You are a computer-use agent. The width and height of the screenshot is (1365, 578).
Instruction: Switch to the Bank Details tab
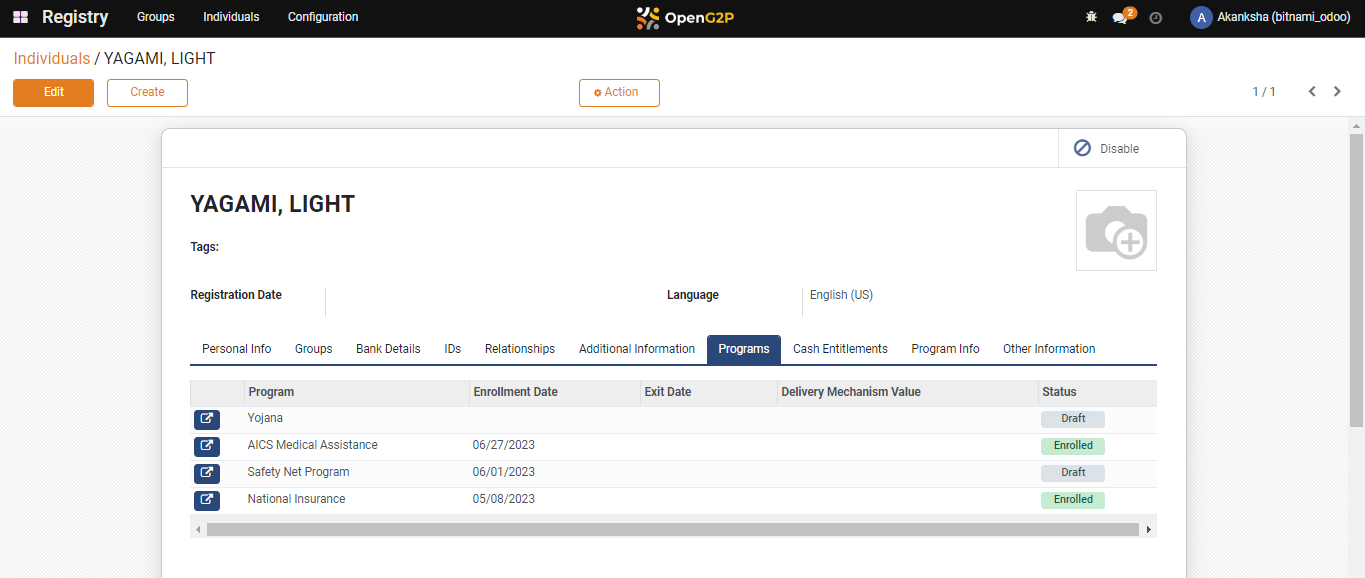(x=388, y=350)
